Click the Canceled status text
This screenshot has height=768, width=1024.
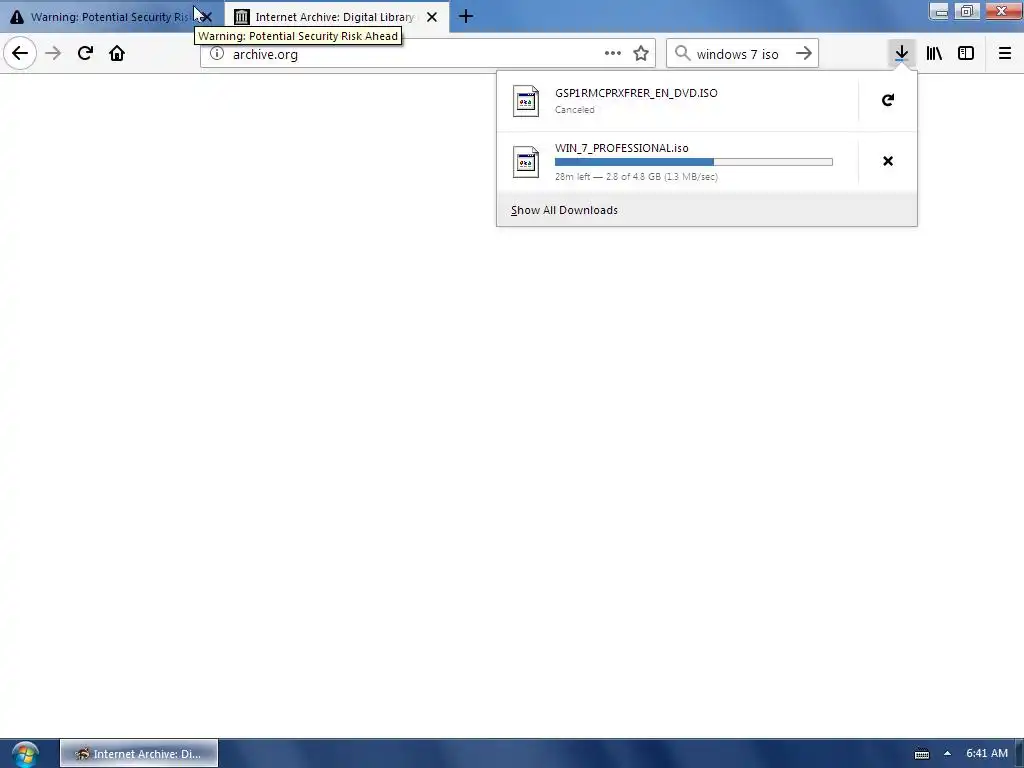pos(575,110)
